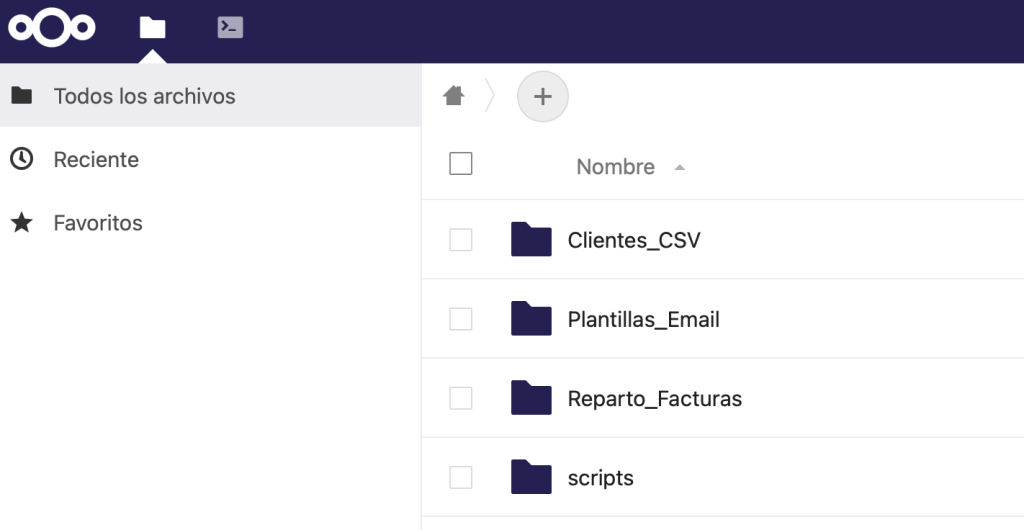1024x530 pixels.
Task: Open the terminal app icon
Action: [x=230, y=27]
